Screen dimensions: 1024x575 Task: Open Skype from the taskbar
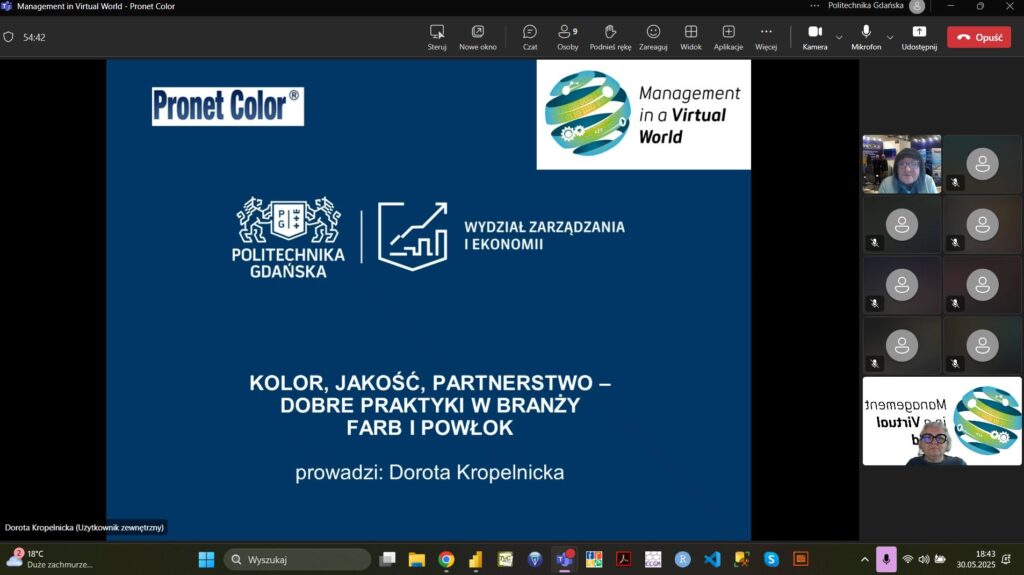pos(771,559)
